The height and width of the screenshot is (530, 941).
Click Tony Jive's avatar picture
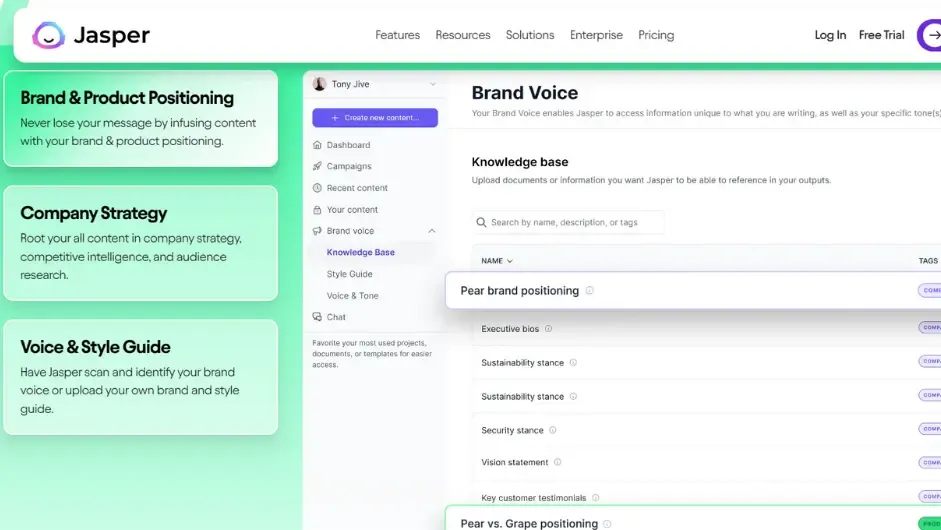tap(319, 84)
